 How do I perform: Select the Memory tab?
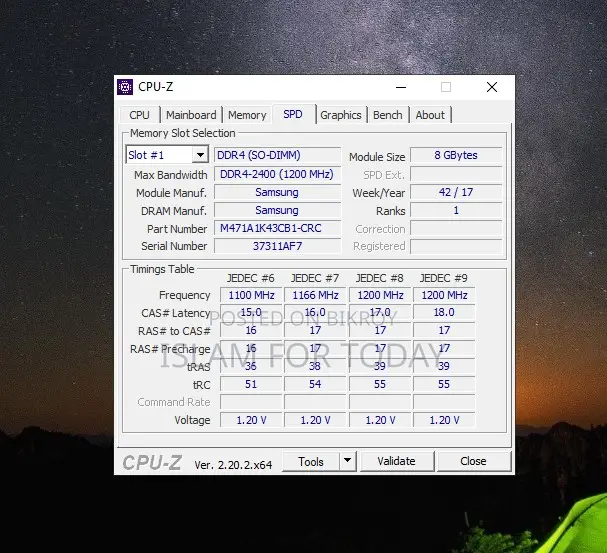247,115
